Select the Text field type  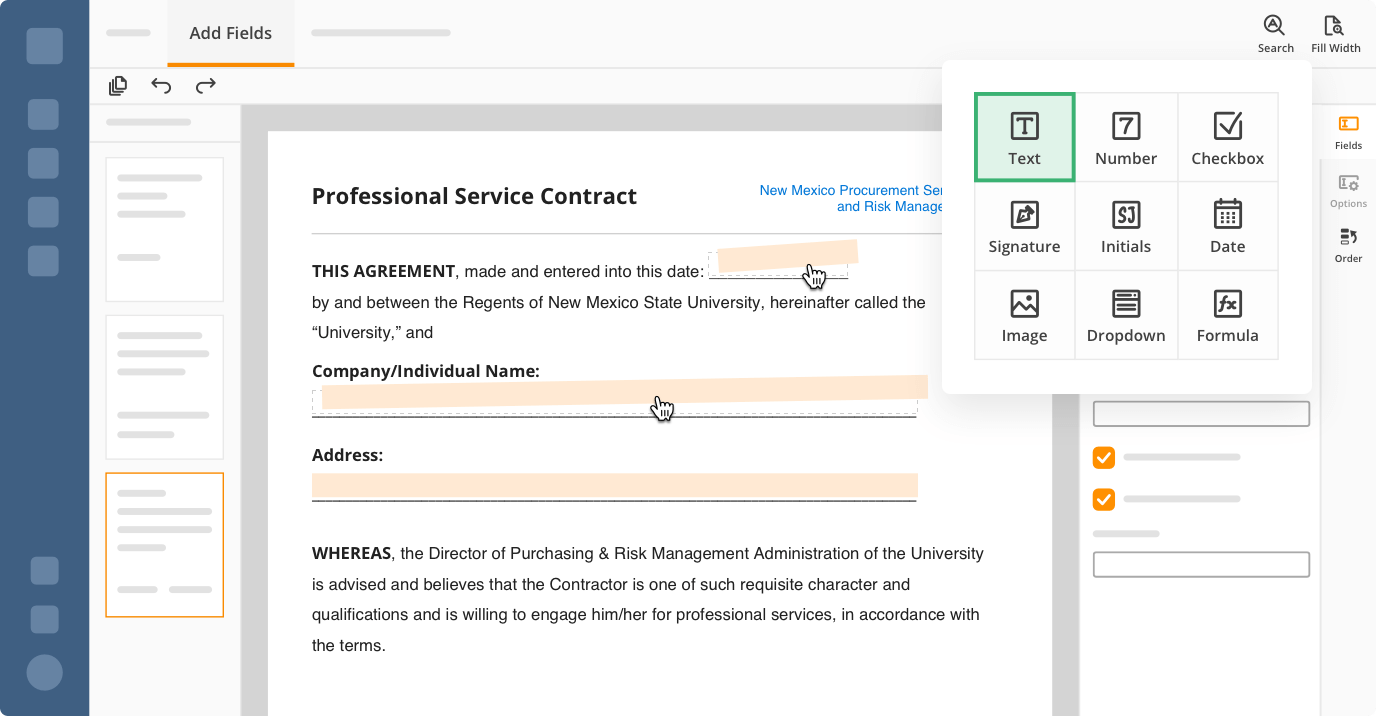point(1024,138)
